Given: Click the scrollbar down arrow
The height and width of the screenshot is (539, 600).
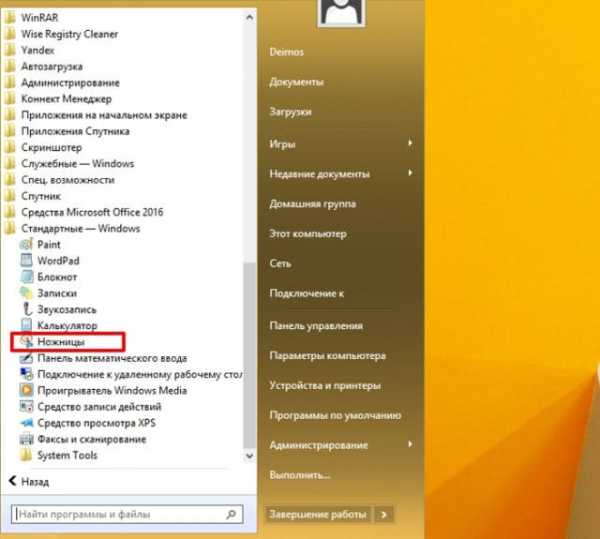Looking at the screenshot, I should tap(250, 455).
